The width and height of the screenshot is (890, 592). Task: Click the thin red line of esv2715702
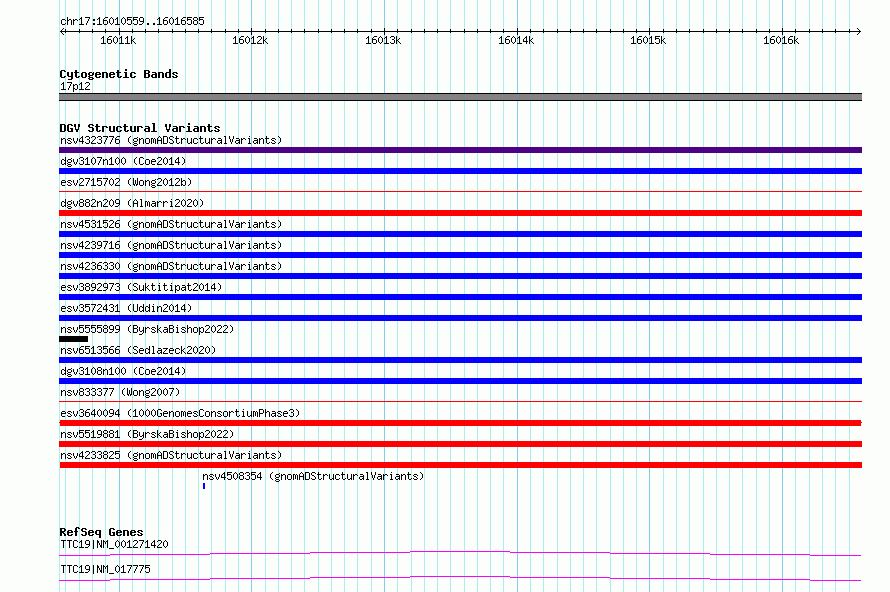click(x=460, y=192)
